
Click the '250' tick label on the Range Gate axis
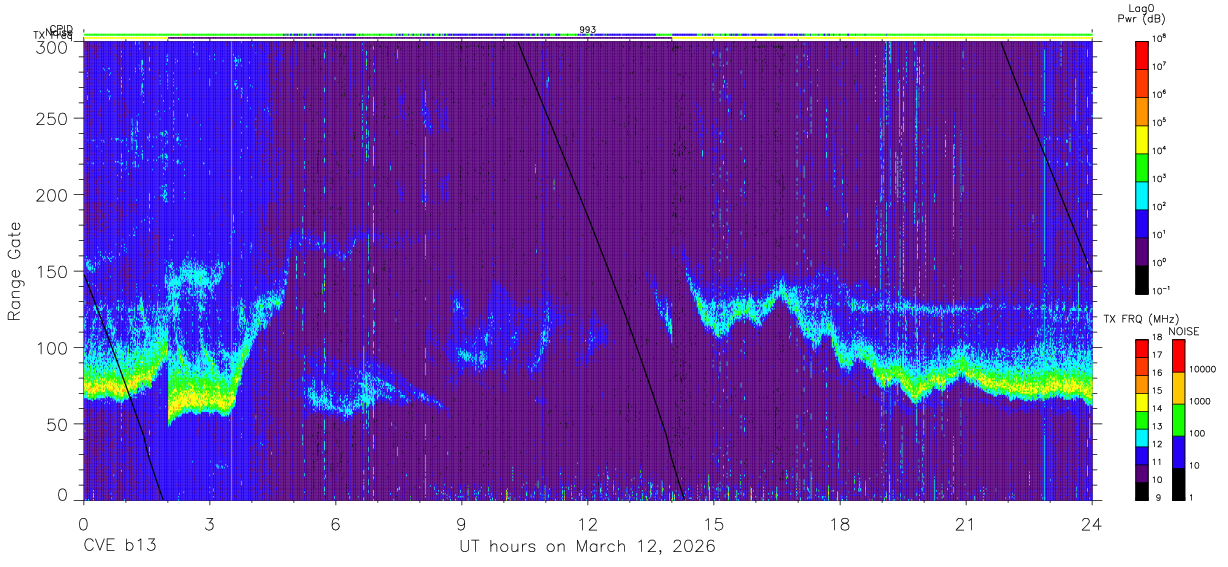pos(54,119)
